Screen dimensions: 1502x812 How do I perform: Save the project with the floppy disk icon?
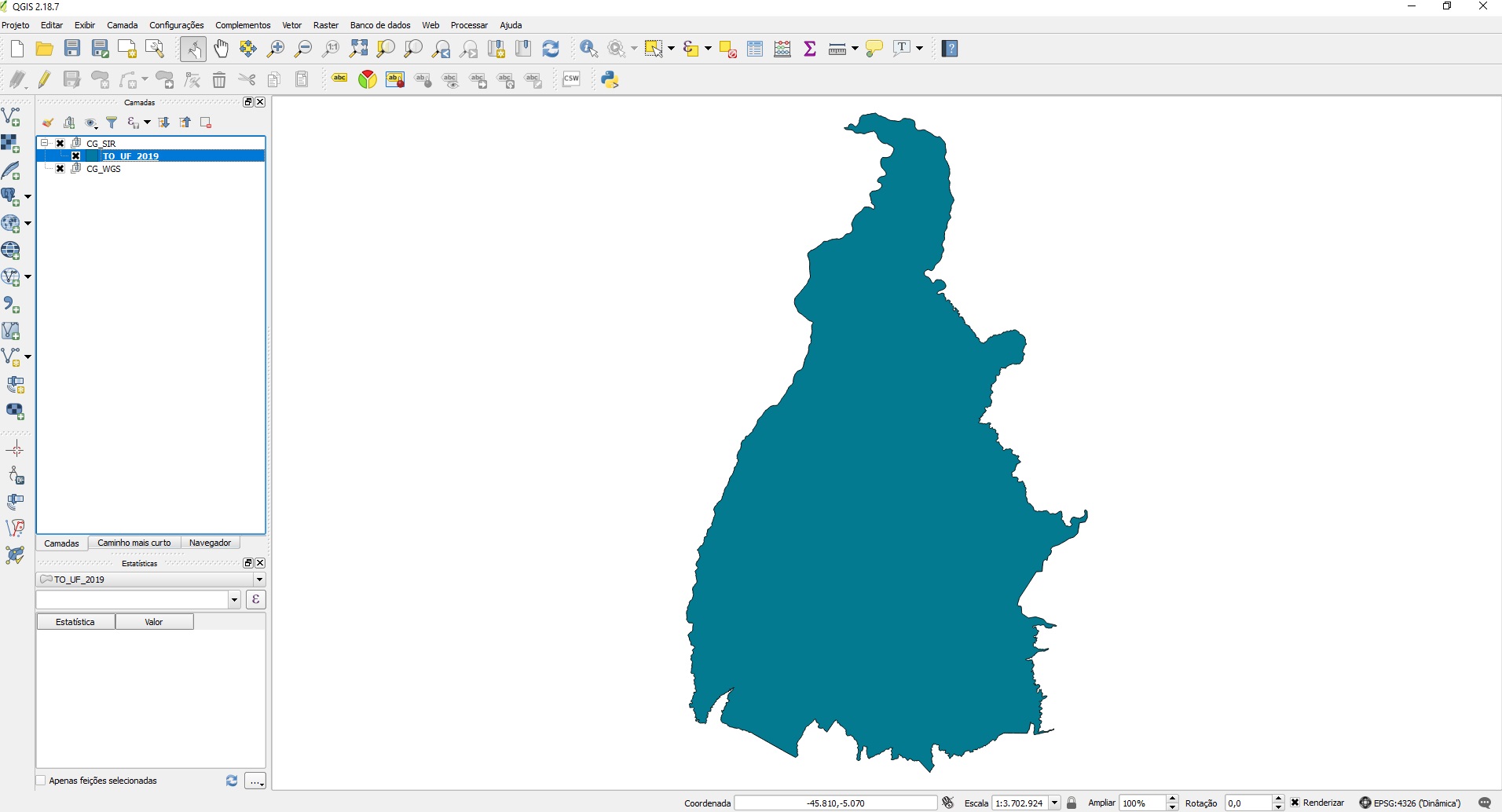(72, 49)
